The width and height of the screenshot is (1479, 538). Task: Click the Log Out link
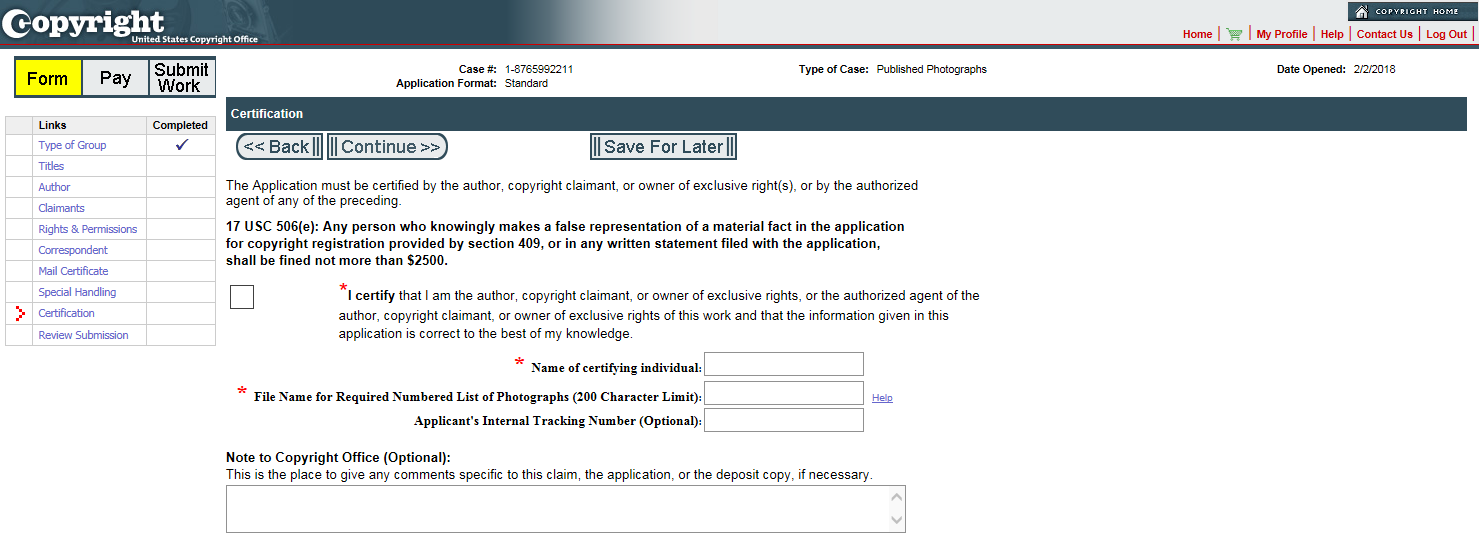click(x=1446, y=34)
